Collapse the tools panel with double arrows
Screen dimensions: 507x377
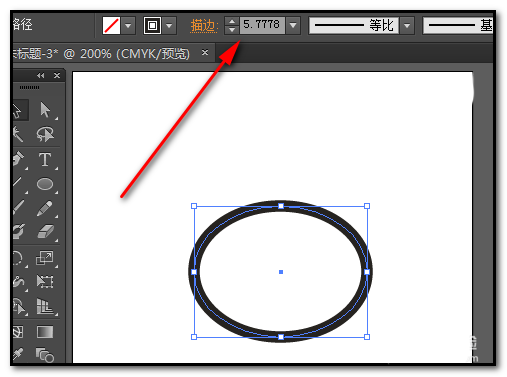(x=41, y=76)
